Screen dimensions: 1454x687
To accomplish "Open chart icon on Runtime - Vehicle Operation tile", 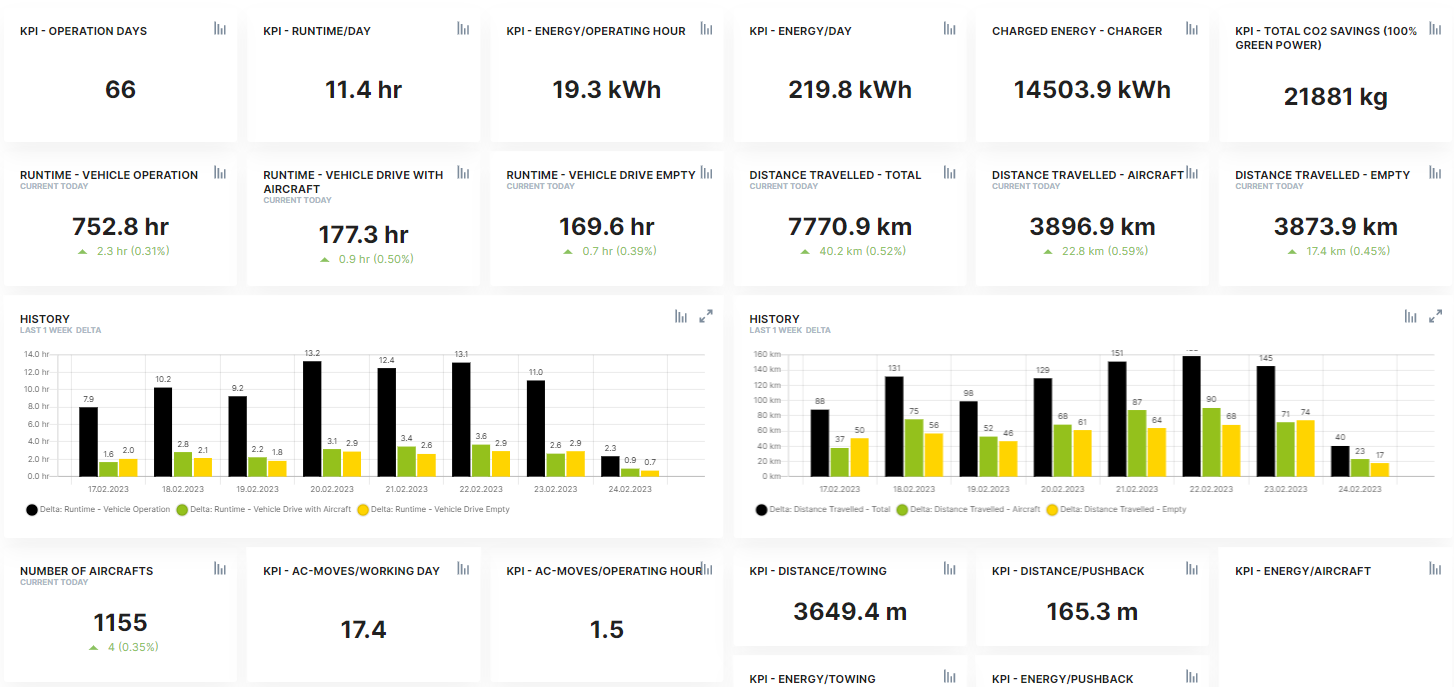I will pyautogui.click(x=220, y=173).
